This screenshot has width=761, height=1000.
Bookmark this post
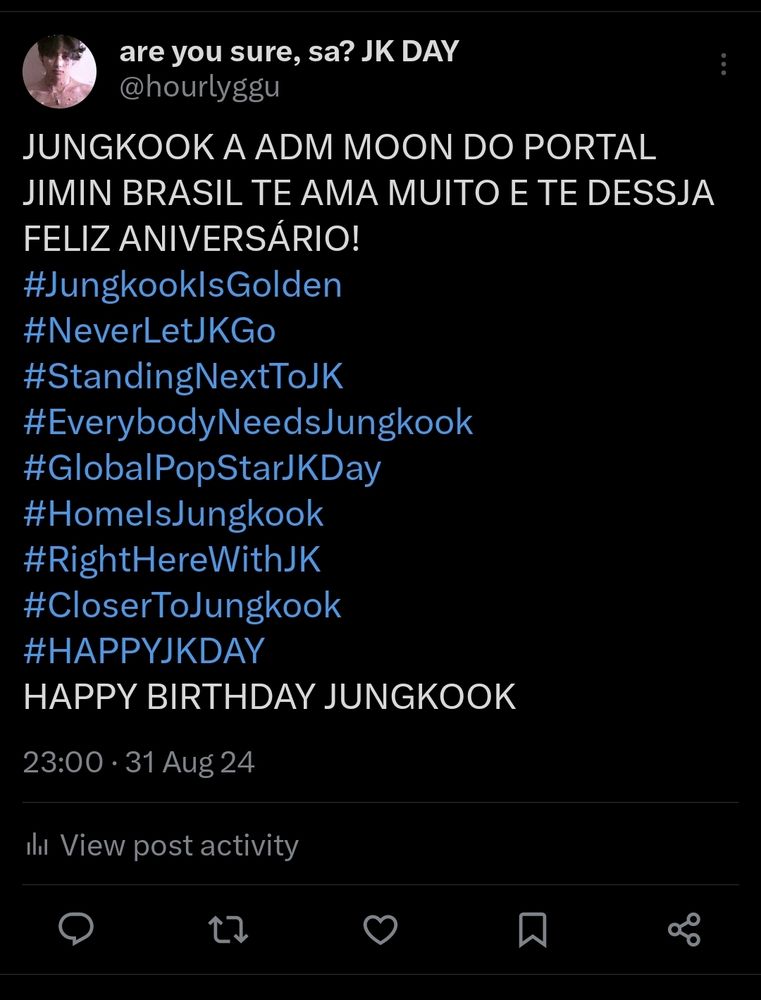[x=533, y=930]
